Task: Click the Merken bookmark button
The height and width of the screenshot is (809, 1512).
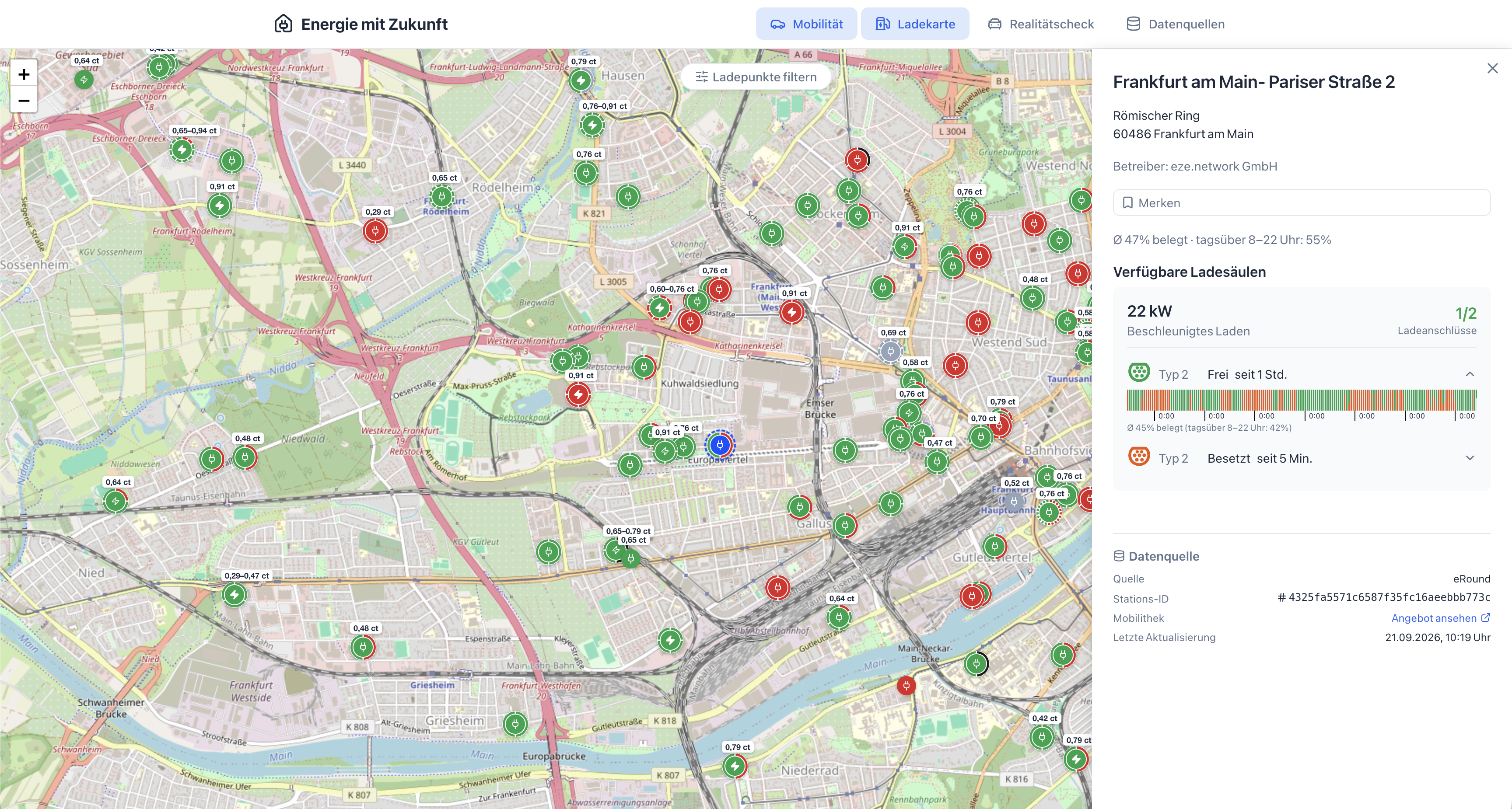Action: (1301, 202)
